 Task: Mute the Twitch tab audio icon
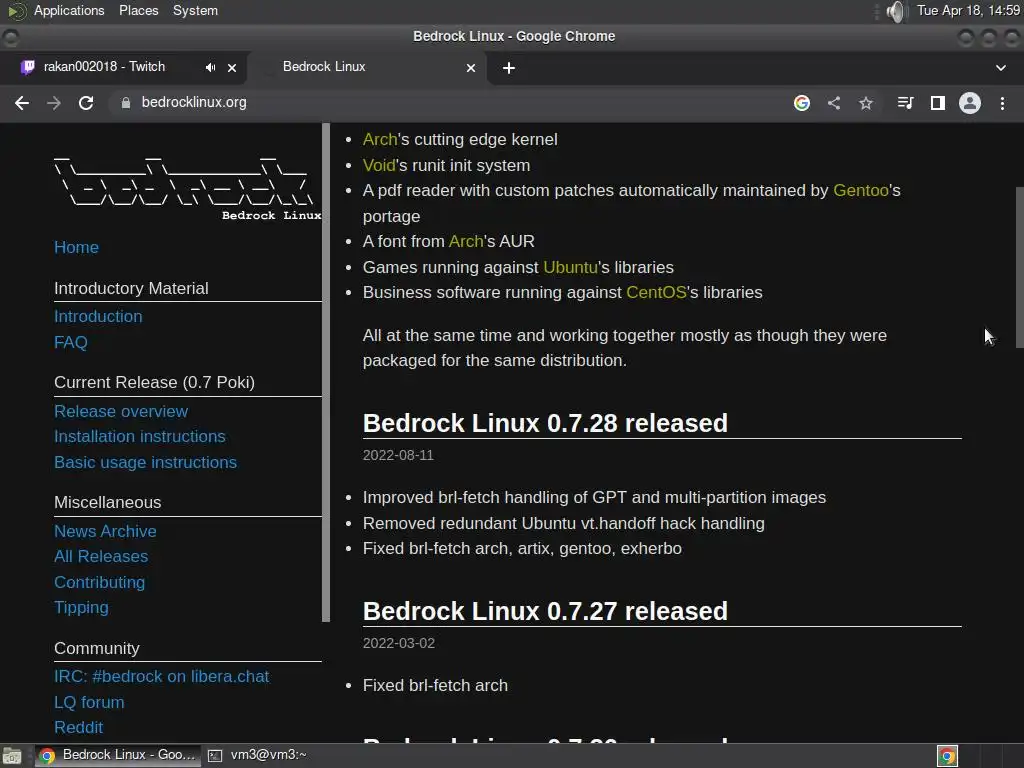click(210, 67)
